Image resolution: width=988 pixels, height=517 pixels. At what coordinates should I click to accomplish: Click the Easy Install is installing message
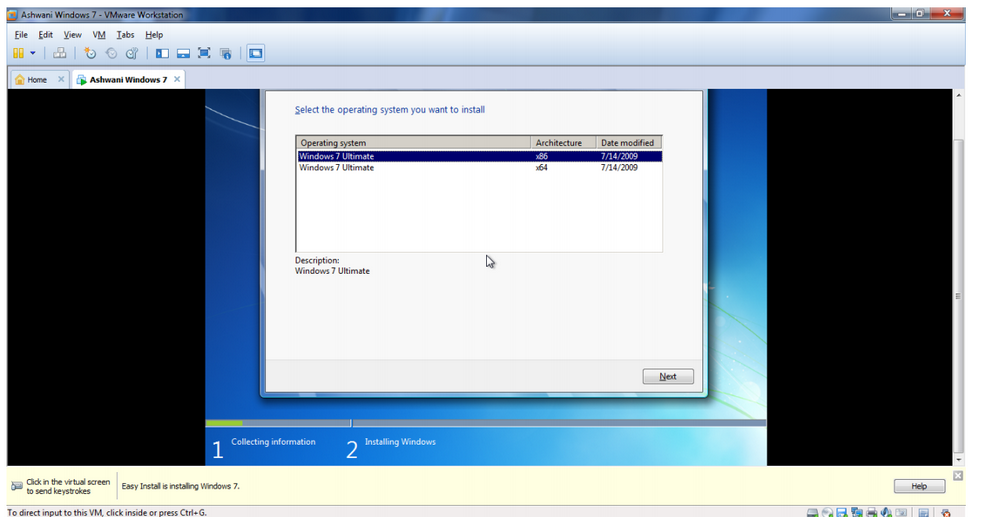[180, 486]
